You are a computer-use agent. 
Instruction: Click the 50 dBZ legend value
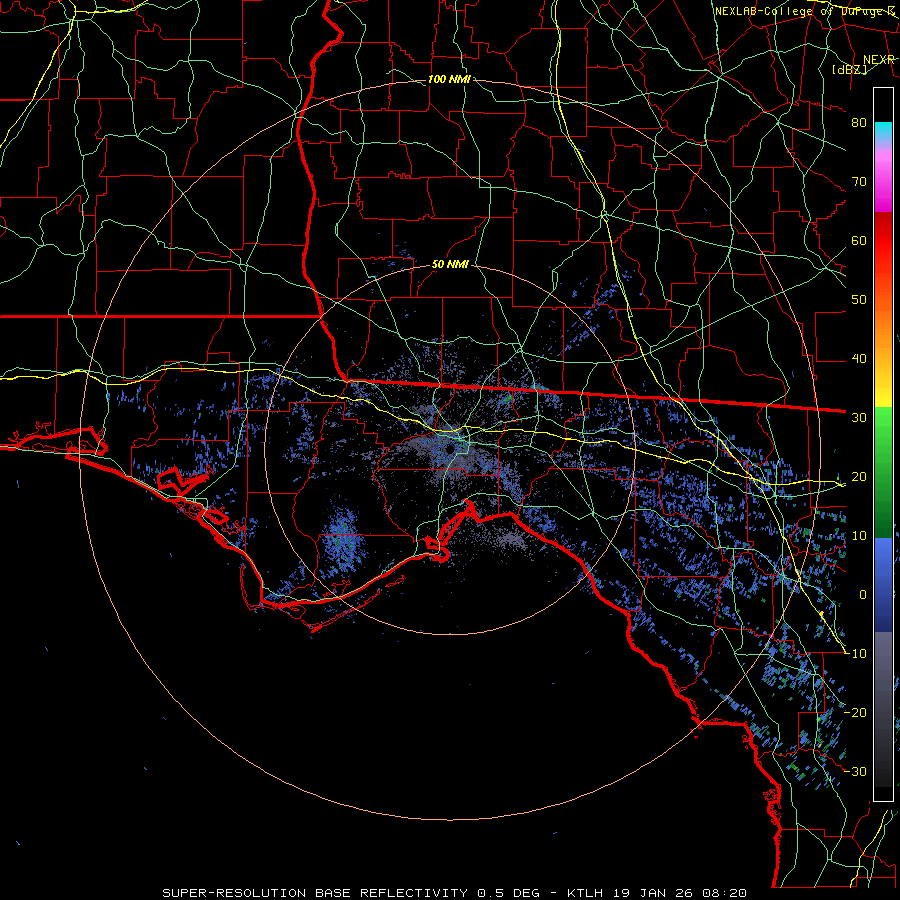[x=859, y=300]
